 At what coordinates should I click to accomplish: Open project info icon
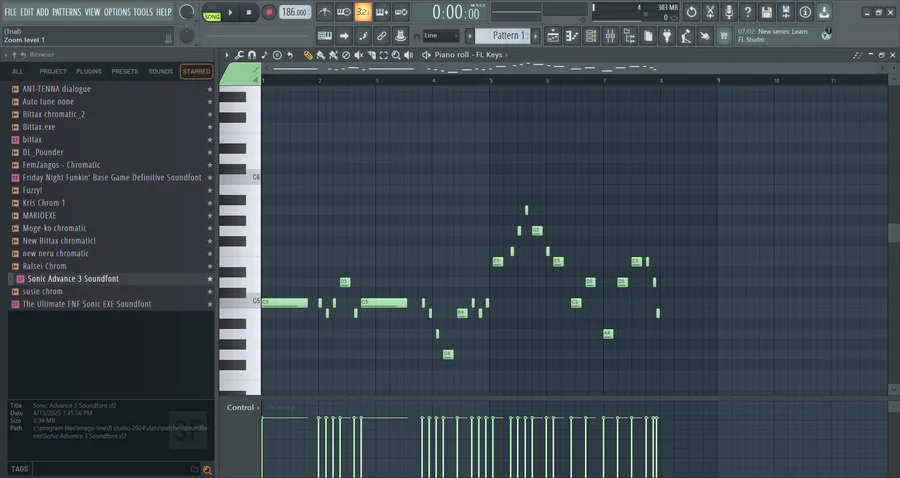pos(805,12)
